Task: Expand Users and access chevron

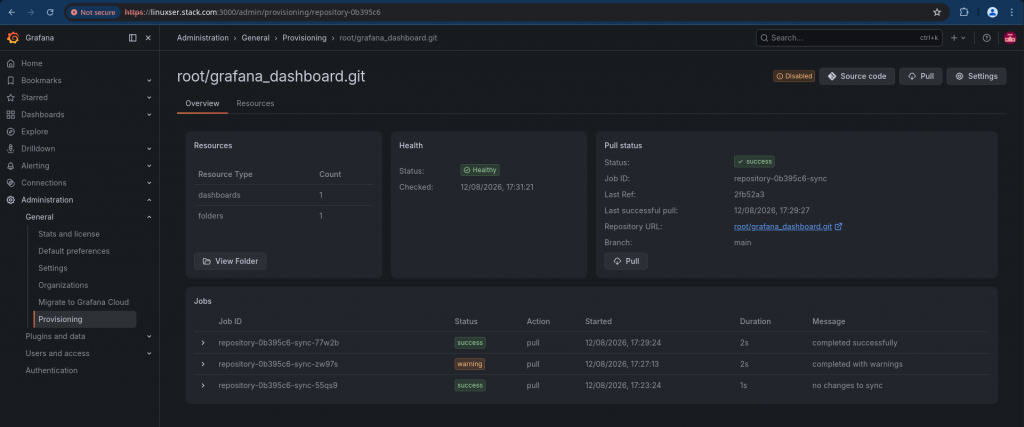Action: [x=149, y=353]
